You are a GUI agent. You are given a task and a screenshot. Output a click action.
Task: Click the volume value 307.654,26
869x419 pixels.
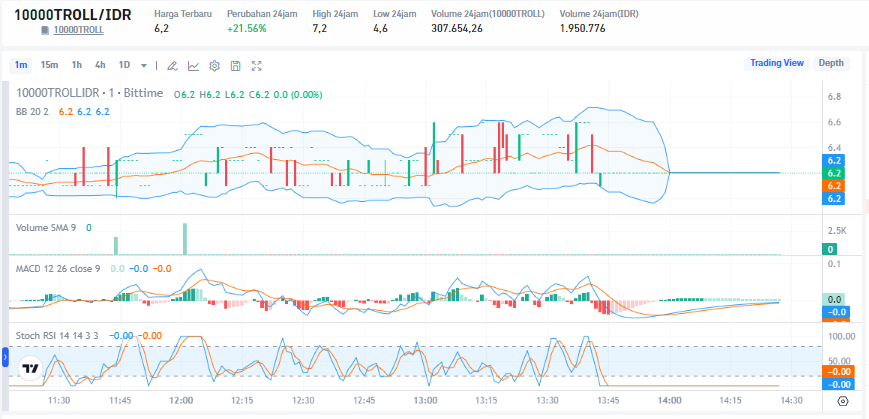point(457,28)
